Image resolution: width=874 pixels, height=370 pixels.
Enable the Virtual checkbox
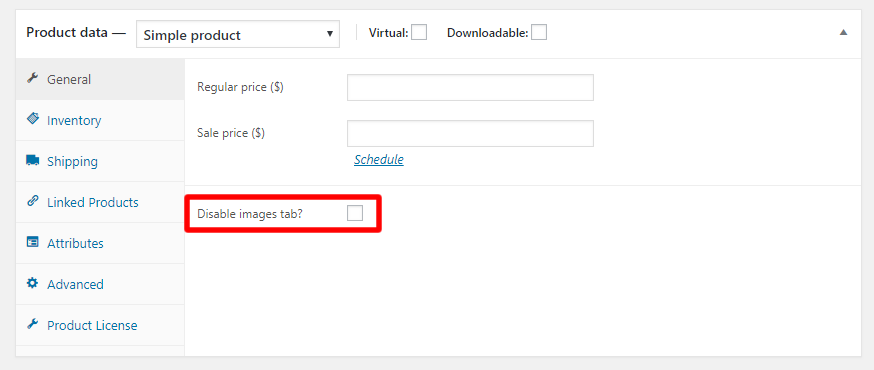coord(419,32)
